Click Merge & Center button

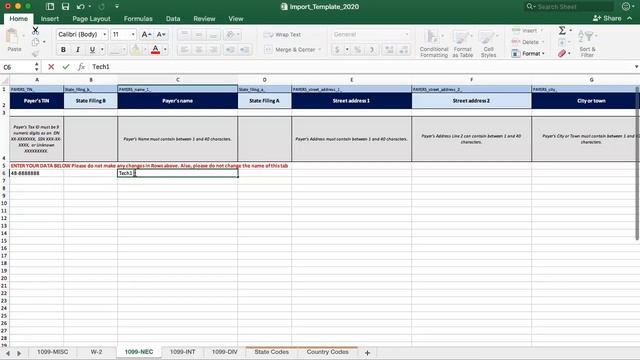click(x=291, y=50)
